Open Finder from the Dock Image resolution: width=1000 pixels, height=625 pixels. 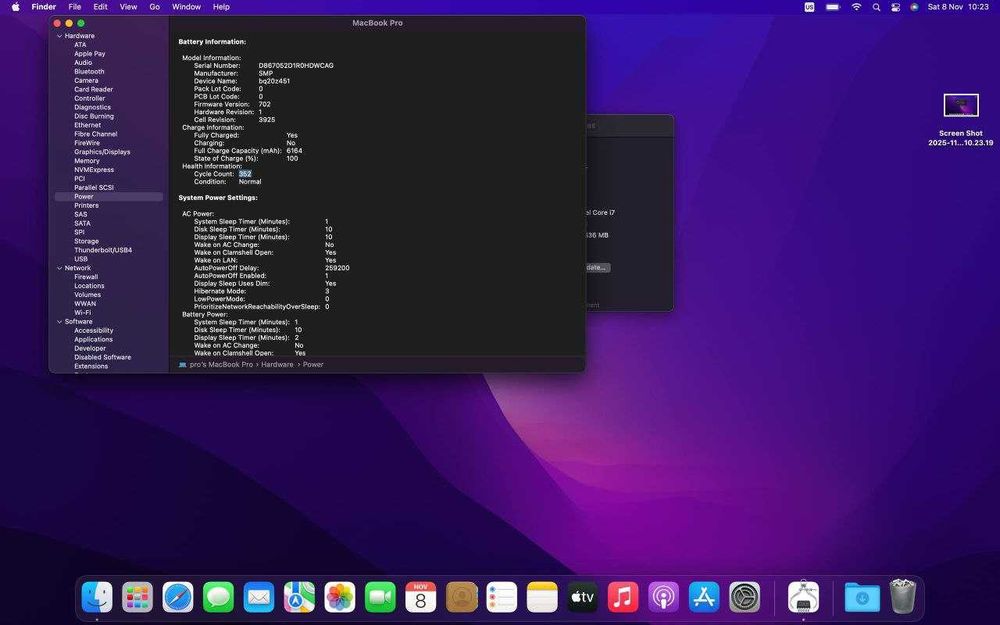click(97, 598)
